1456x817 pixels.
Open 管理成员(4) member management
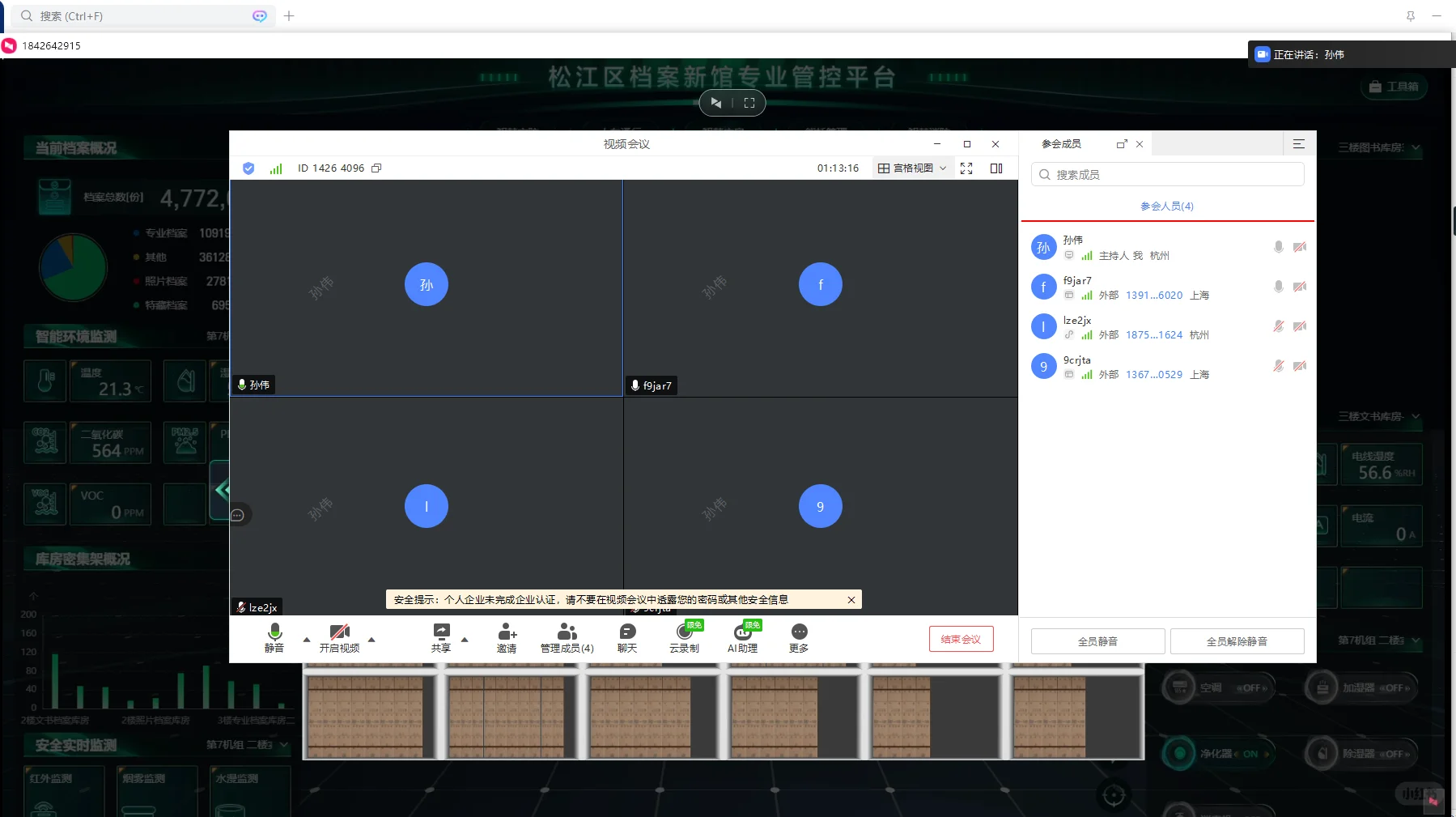[x=567, y=638]
